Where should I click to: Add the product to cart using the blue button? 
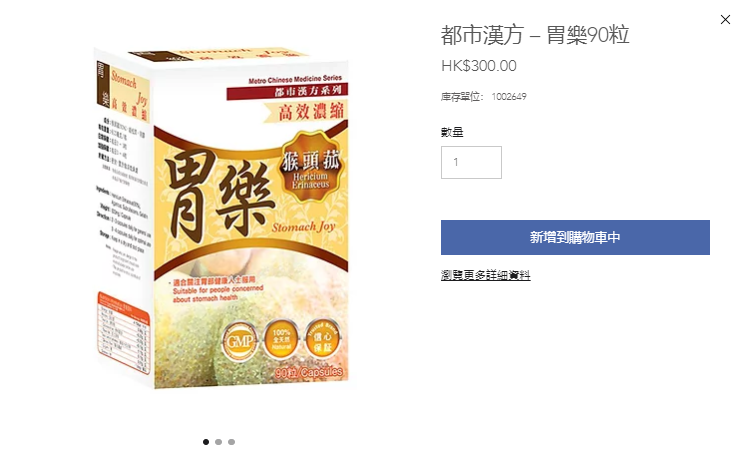575,237
